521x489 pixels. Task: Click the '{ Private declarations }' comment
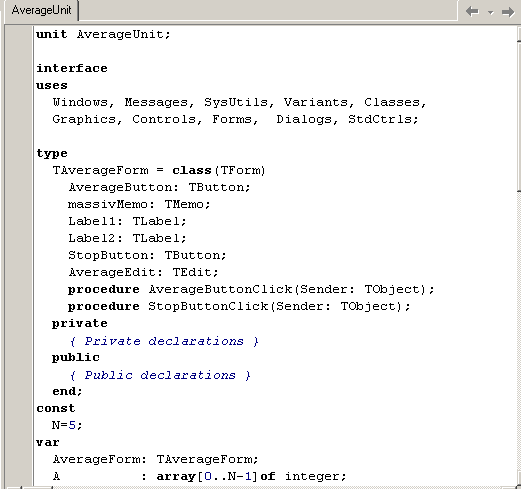pyautogui.click(x=164, y=341)
